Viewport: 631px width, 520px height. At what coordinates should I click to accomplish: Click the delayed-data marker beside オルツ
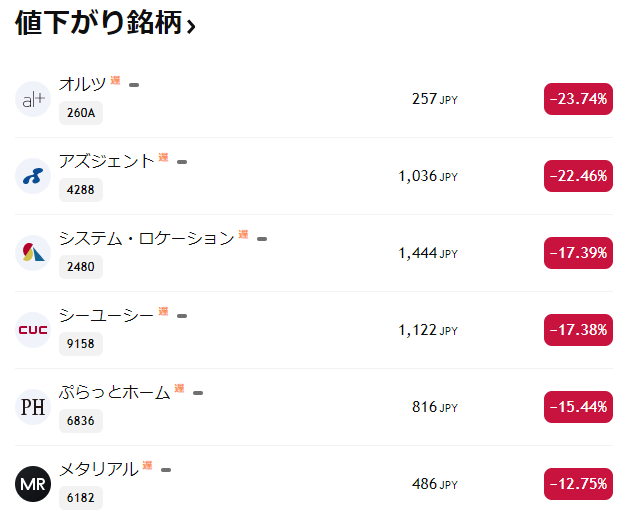tap(116, 80)
